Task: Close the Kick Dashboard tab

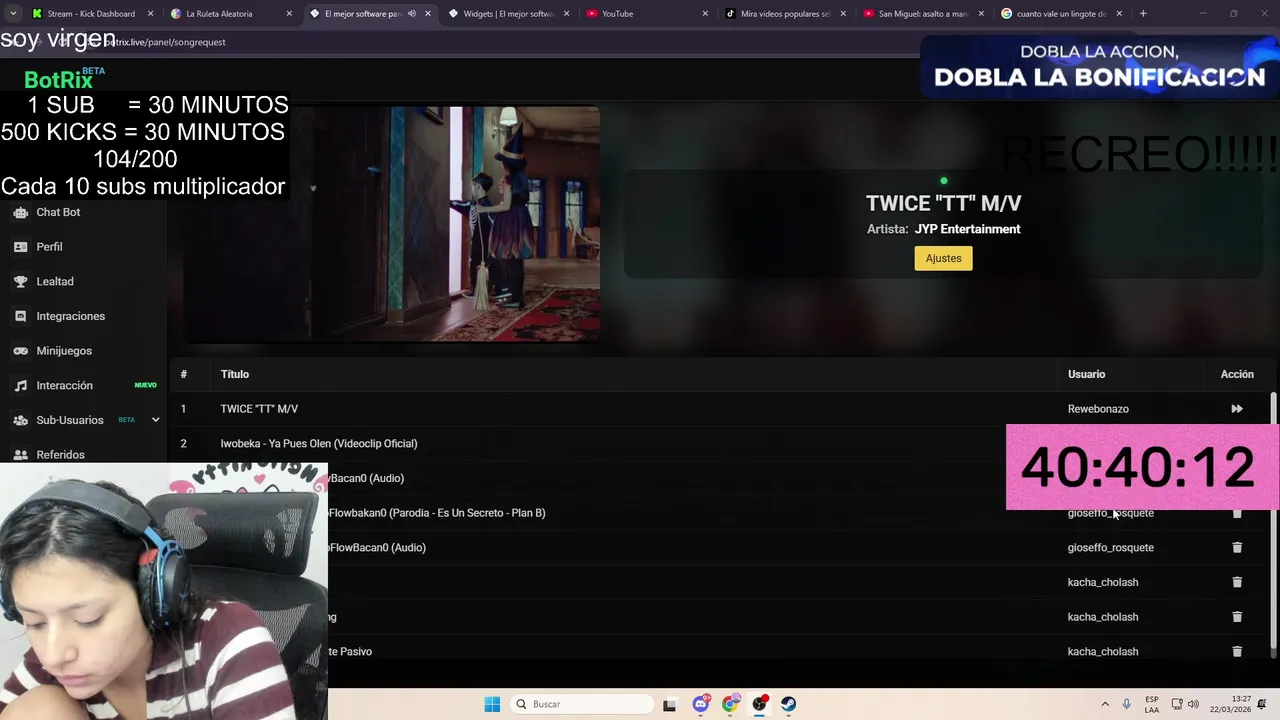Action: coord(151,14)
